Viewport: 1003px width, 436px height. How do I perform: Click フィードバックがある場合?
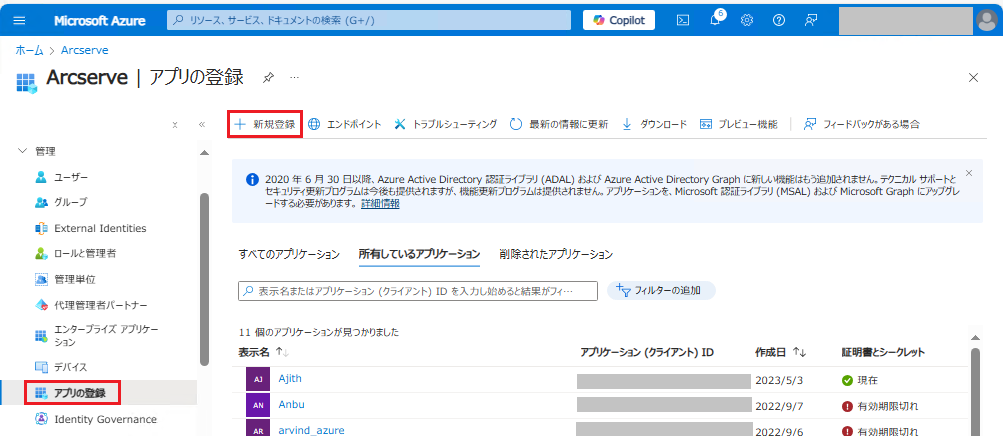[862, 124]
